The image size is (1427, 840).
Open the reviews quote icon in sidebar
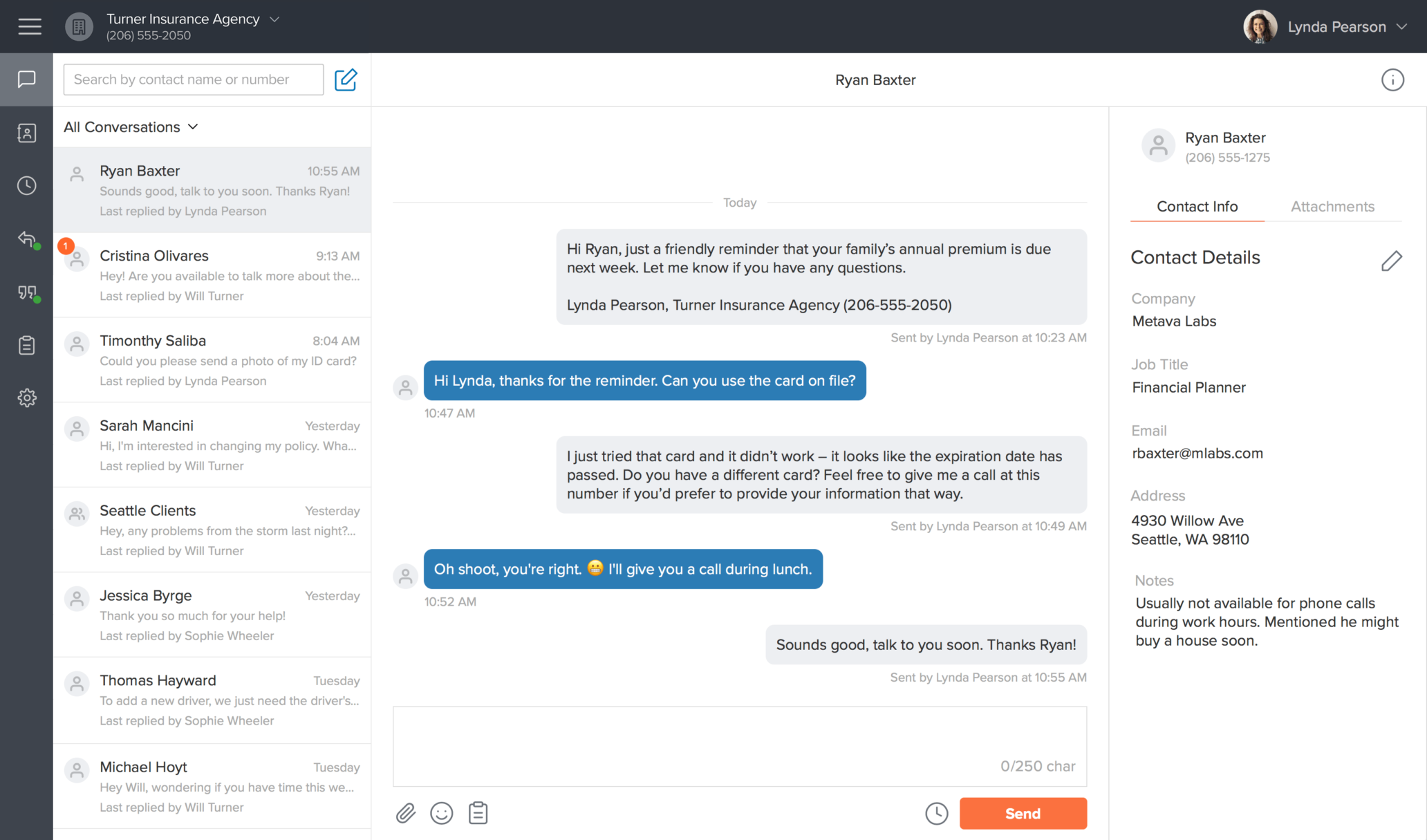tap(27, 292)
